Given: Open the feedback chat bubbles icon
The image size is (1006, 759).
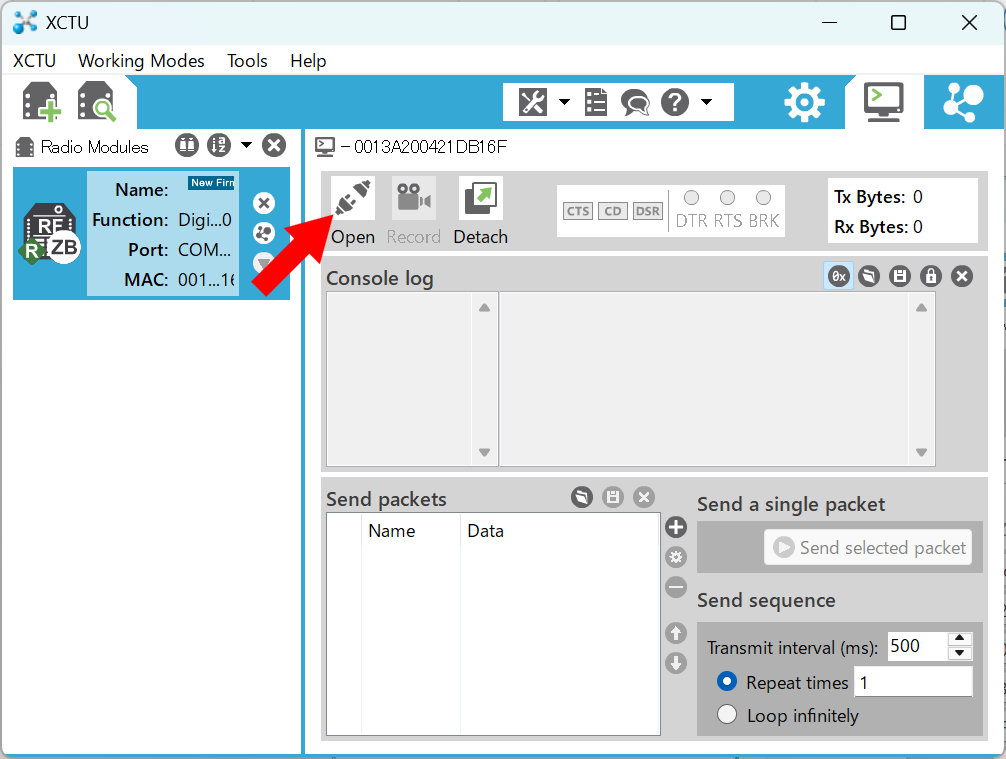Looking at the screenshot, I should click(x=635, y=103).
